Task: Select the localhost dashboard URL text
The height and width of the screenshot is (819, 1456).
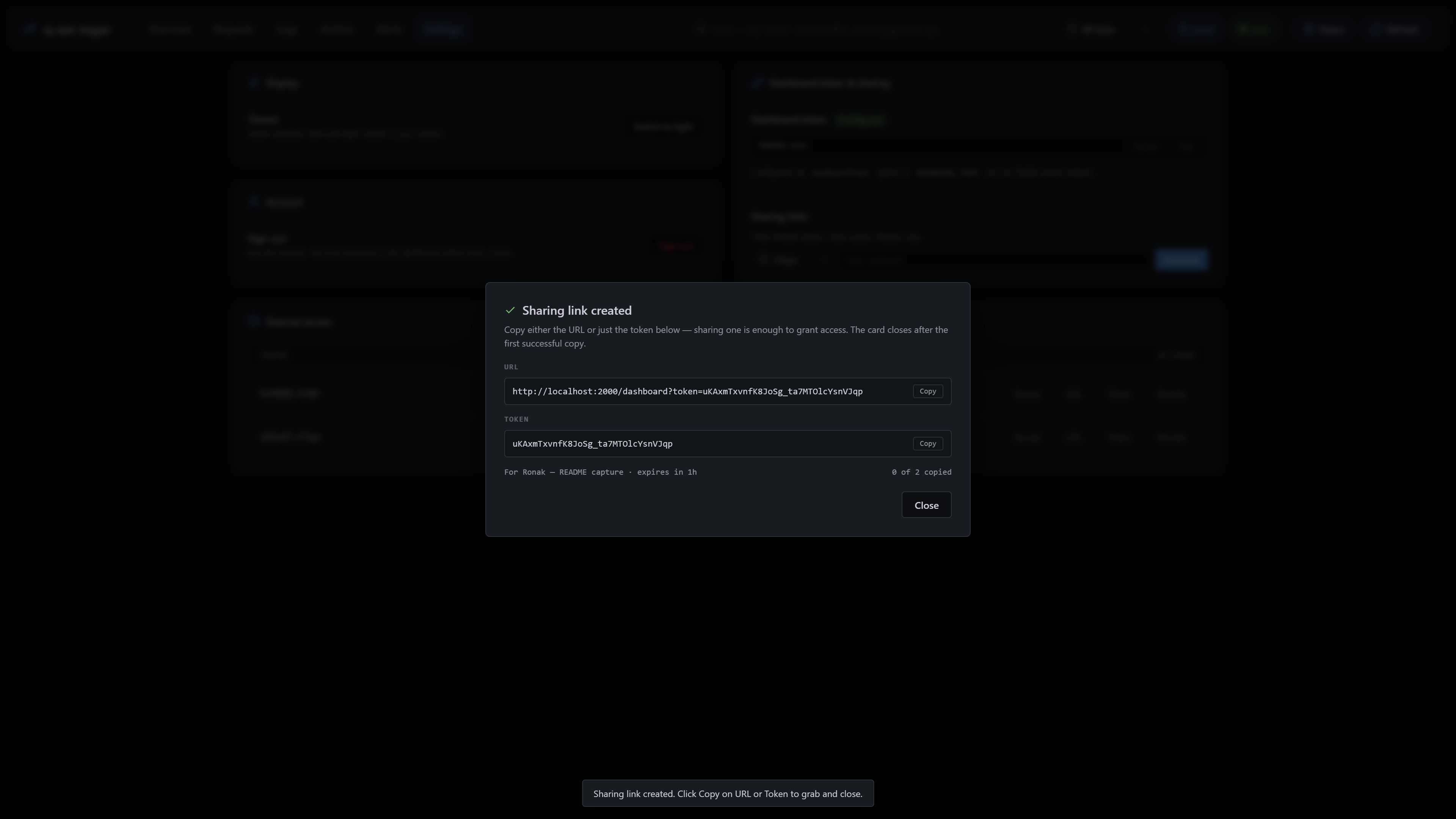Action: click(x=687, y=391)
